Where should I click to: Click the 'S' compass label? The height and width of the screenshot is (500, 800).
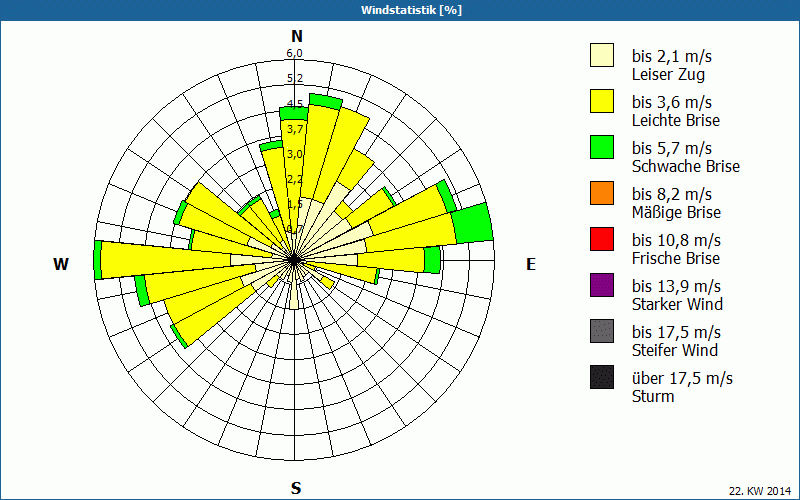pos(296,488)
